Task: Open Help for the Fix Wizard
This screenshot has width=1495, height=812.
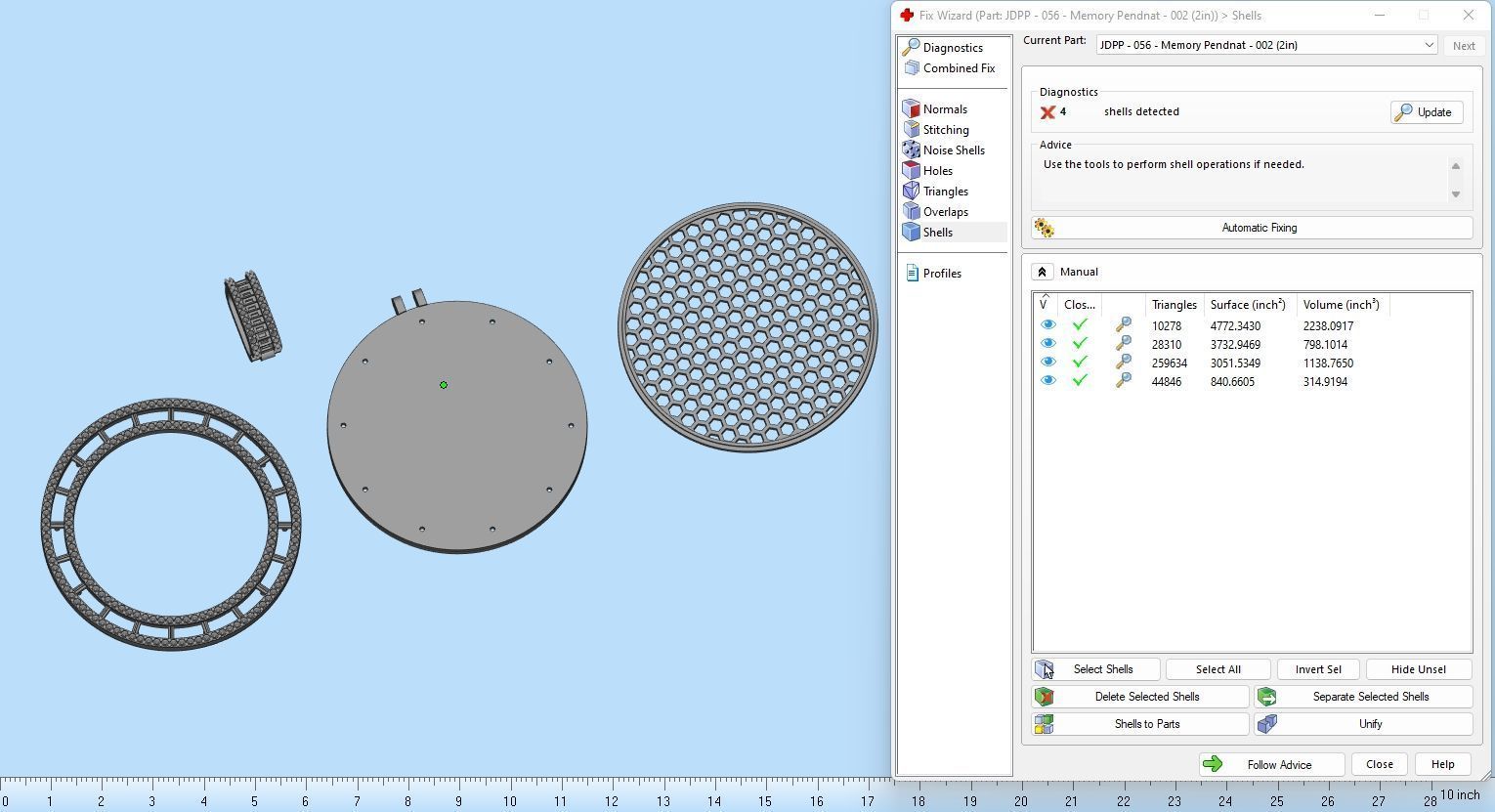Action: click(1442, 764)
